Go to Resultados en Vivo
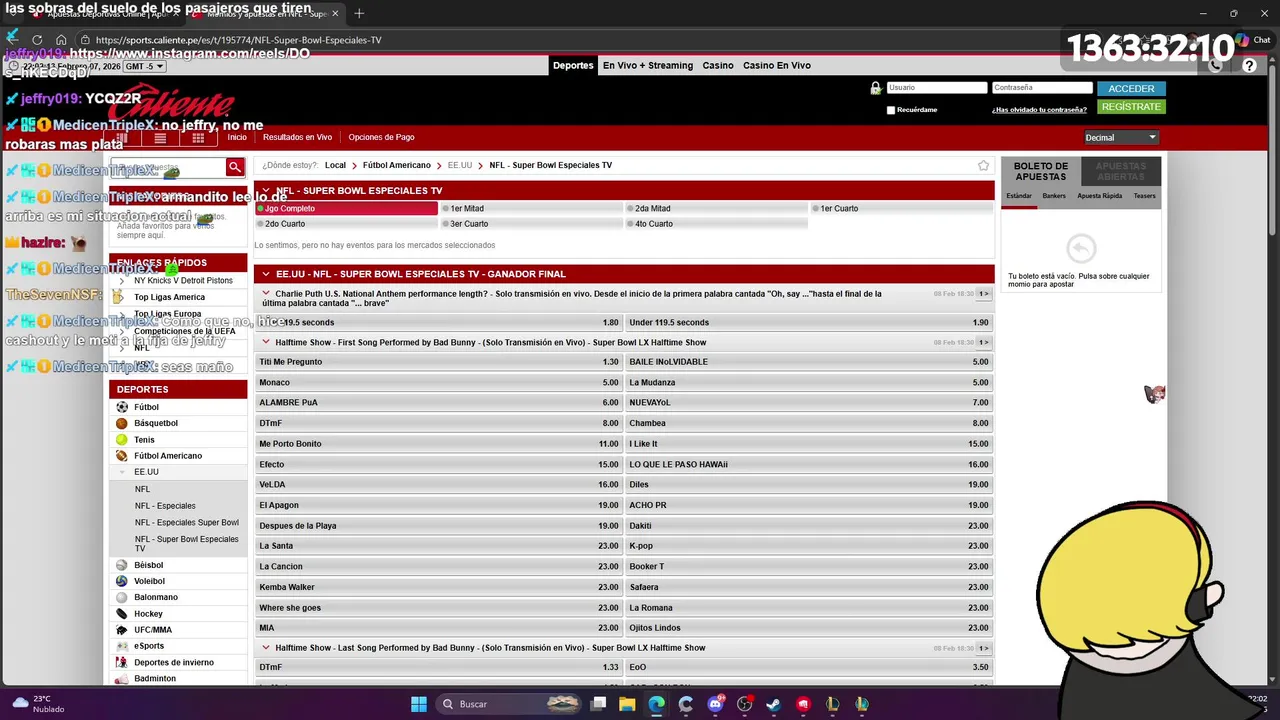The height and width of the screenshot is (720, 1280). (x=297, y=137)
